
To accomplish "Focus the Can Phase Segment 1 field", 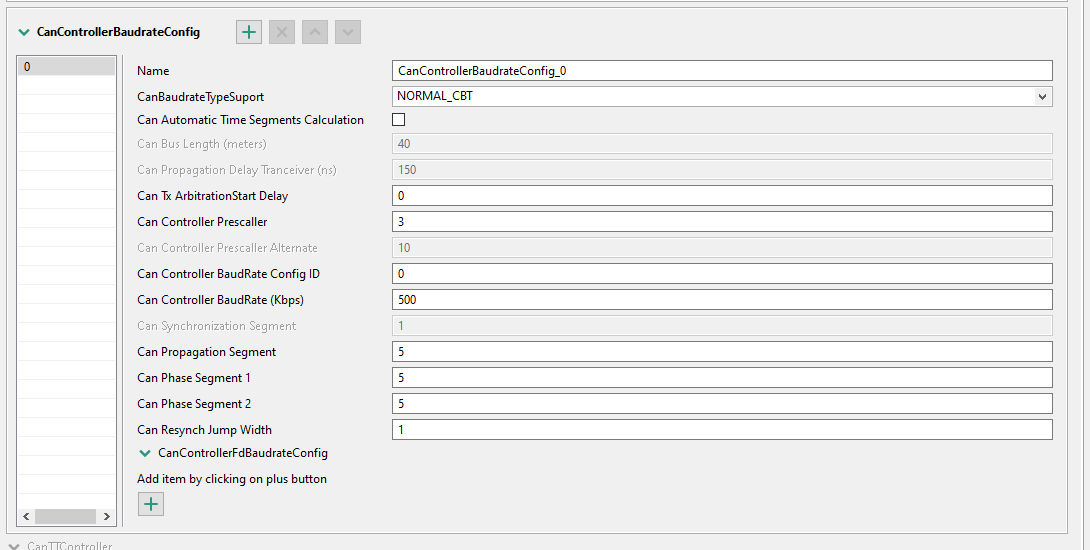I will point(722,378).
